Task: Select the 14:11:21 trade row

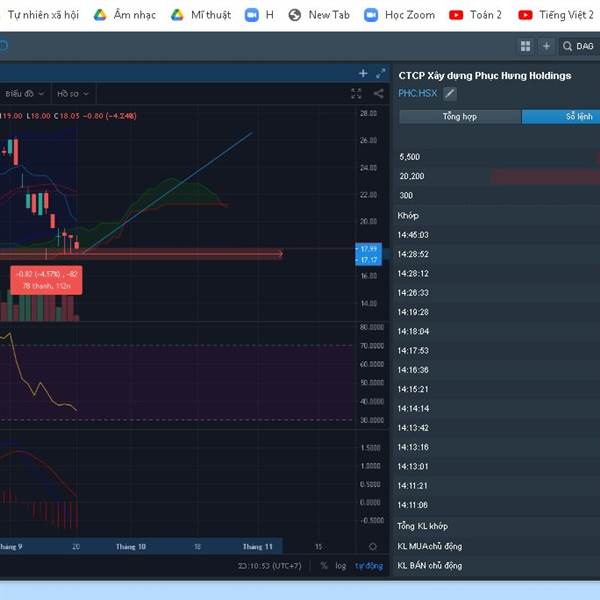Action: [497, 486]
